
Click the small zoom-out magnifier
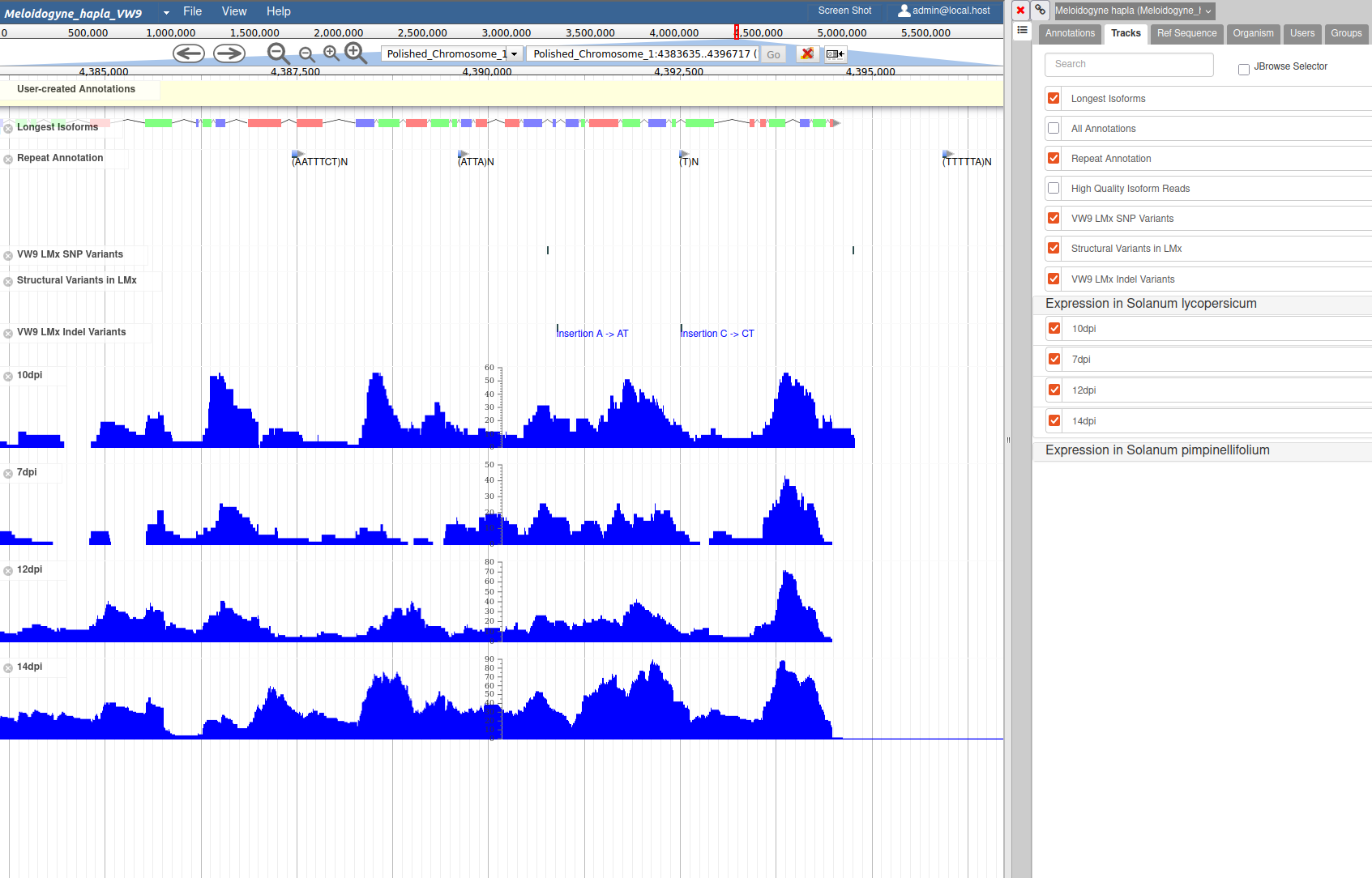point(306,54)
